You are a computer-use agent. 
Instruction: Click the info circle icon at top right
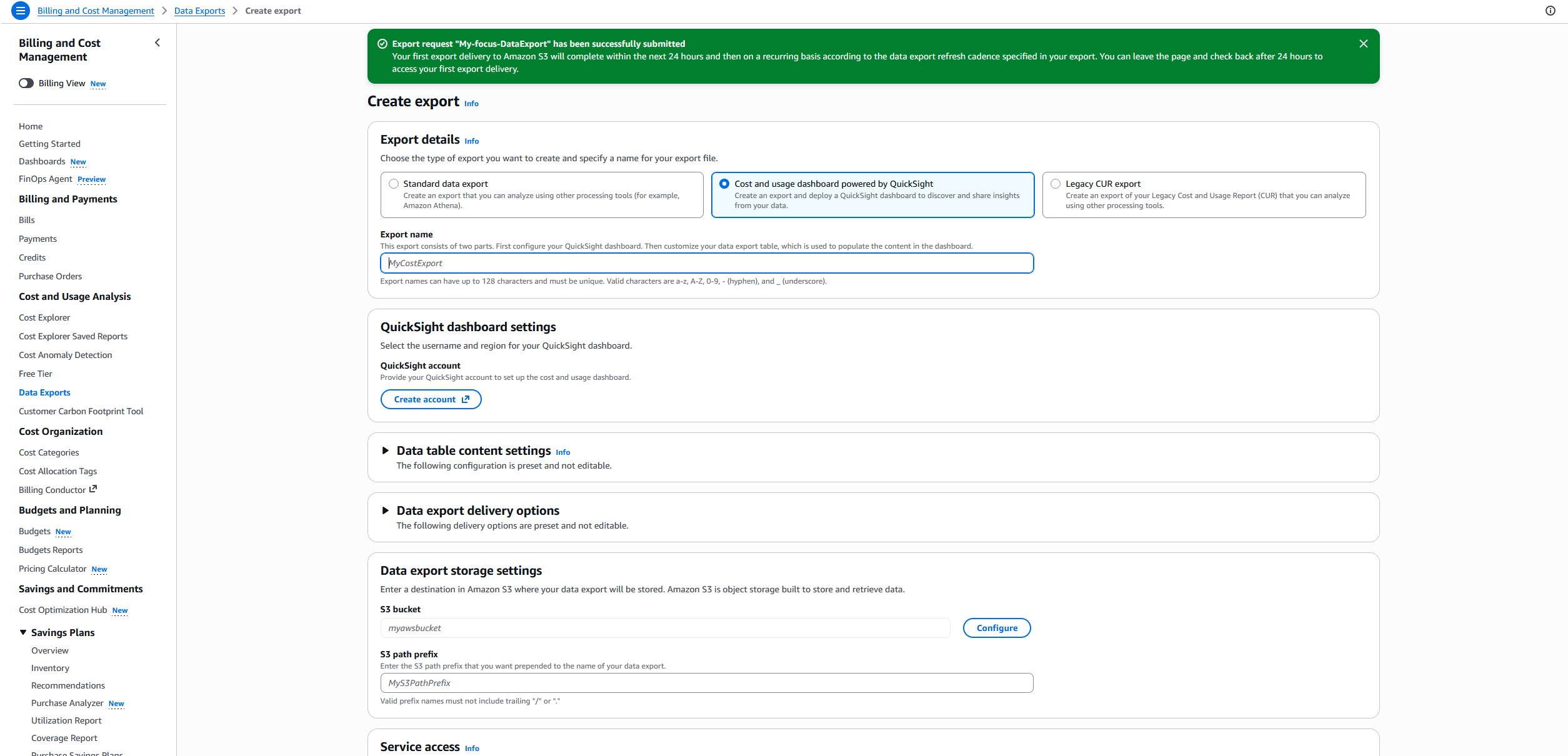coord(1550,11)
